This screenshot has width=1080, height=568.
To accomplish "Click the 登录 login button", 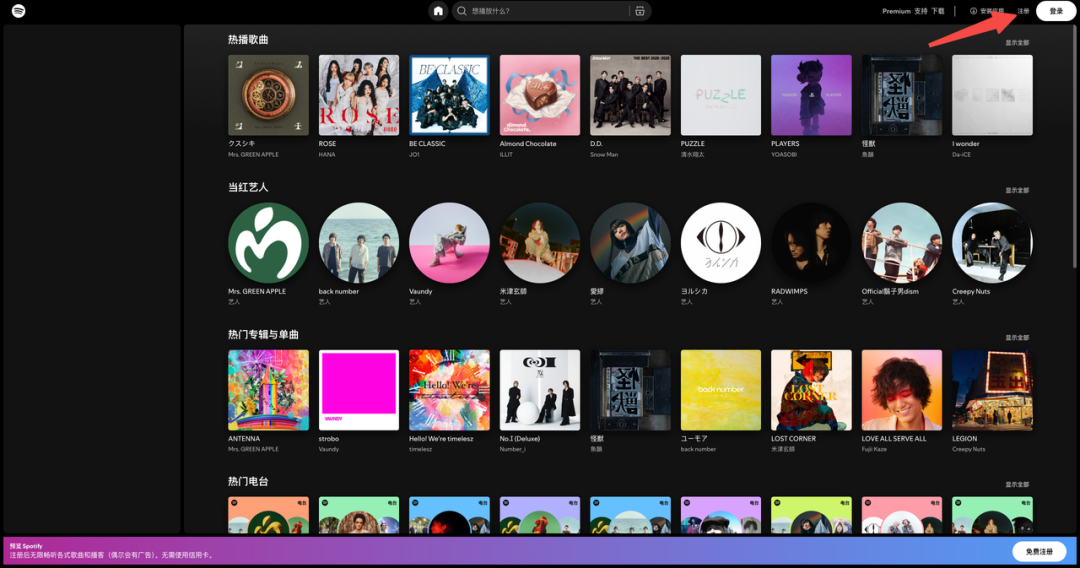I will 1055,11.
